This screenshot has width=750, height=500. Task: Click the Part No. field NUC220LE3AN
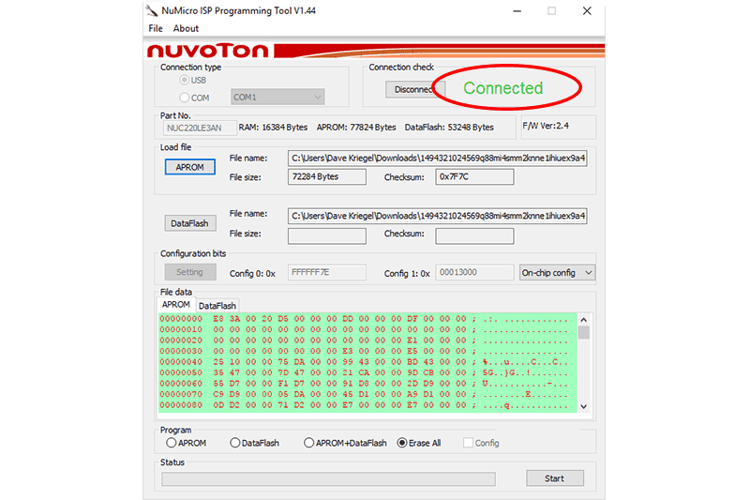coord(199,128)
